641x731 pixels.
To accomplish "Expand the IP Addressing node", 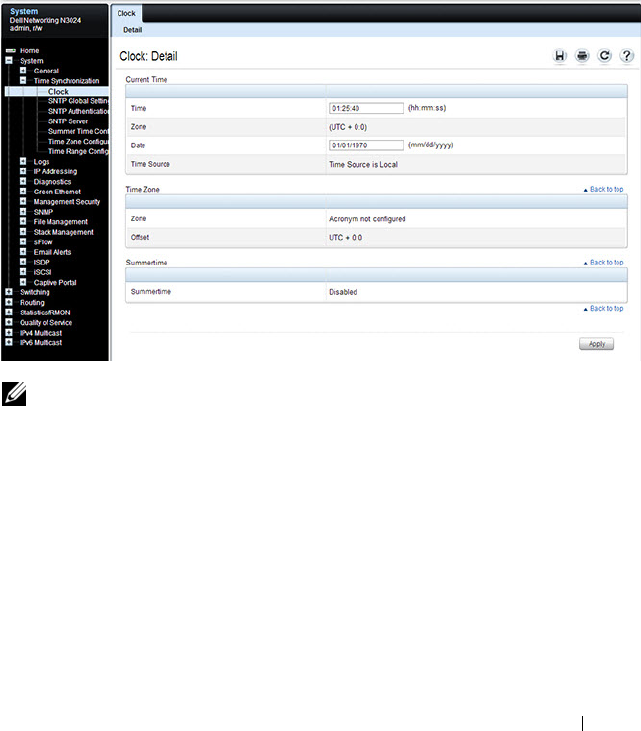I will 23,171.
